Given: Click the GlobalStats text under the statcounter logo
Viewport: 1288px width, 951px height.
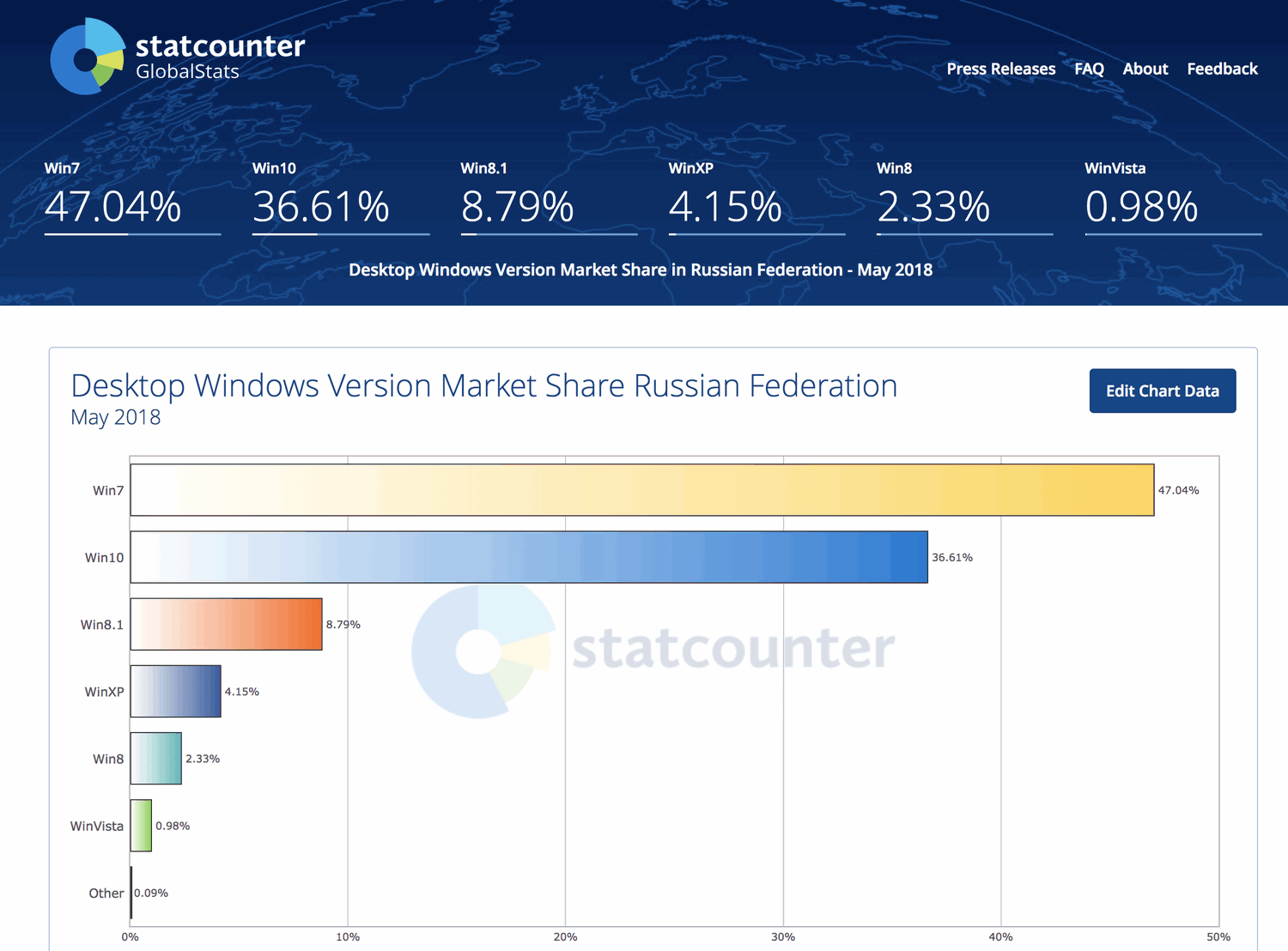Looking at the screenshot, I should coord(186,72).
